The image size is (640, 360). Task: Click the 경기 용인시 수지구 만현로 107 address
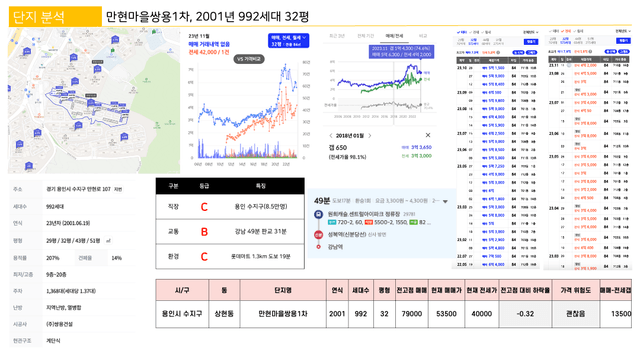78,189
